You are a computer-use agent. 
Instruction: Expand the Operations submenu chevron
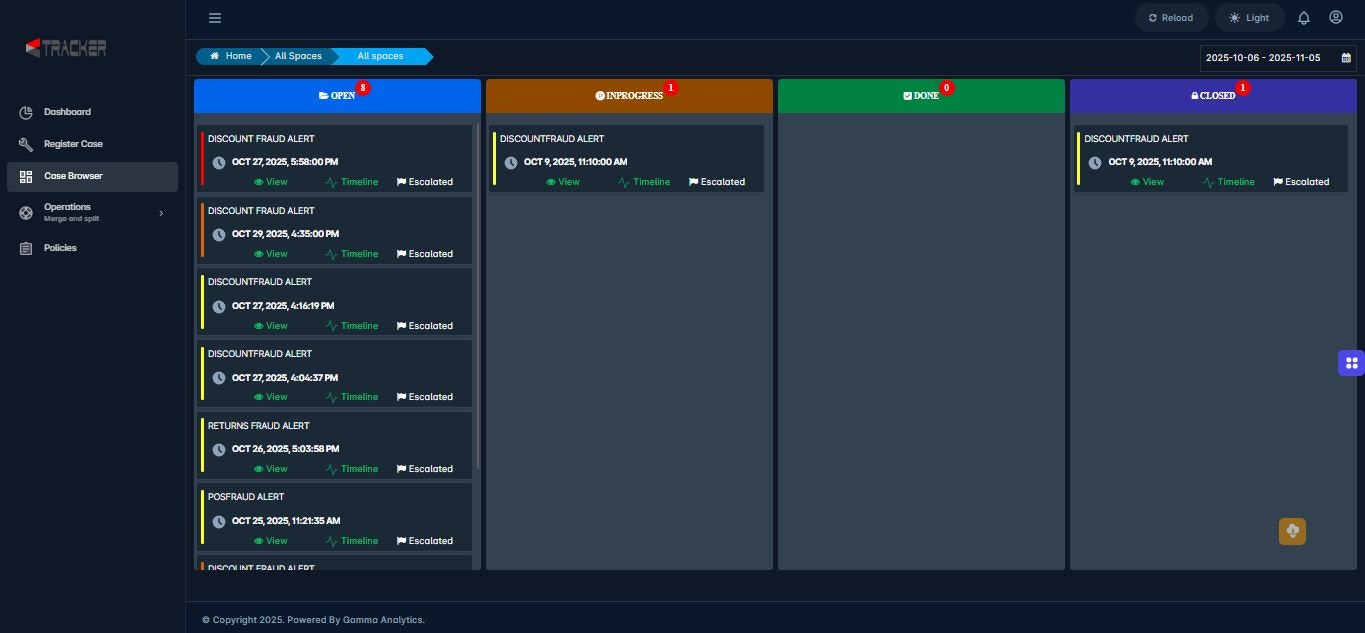point(161,212)
